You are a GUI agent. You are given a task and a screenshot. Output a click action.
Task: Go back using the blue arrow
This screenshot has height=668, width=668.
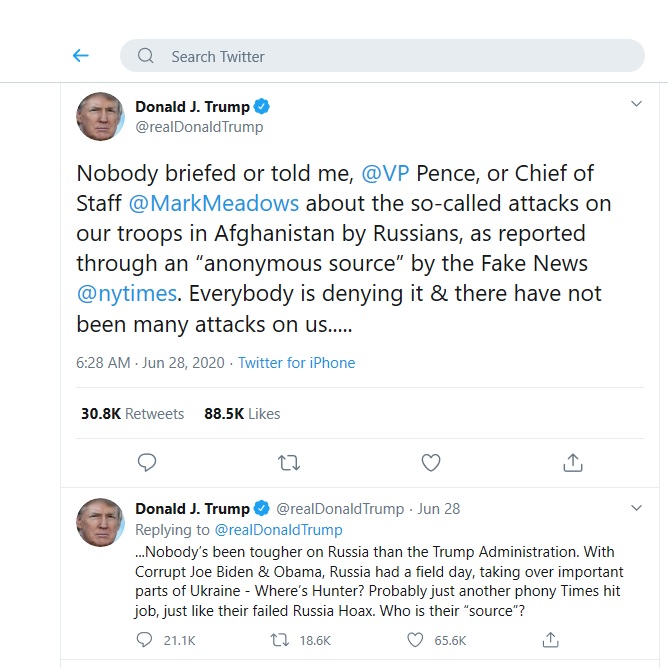(x=81, y=55)
